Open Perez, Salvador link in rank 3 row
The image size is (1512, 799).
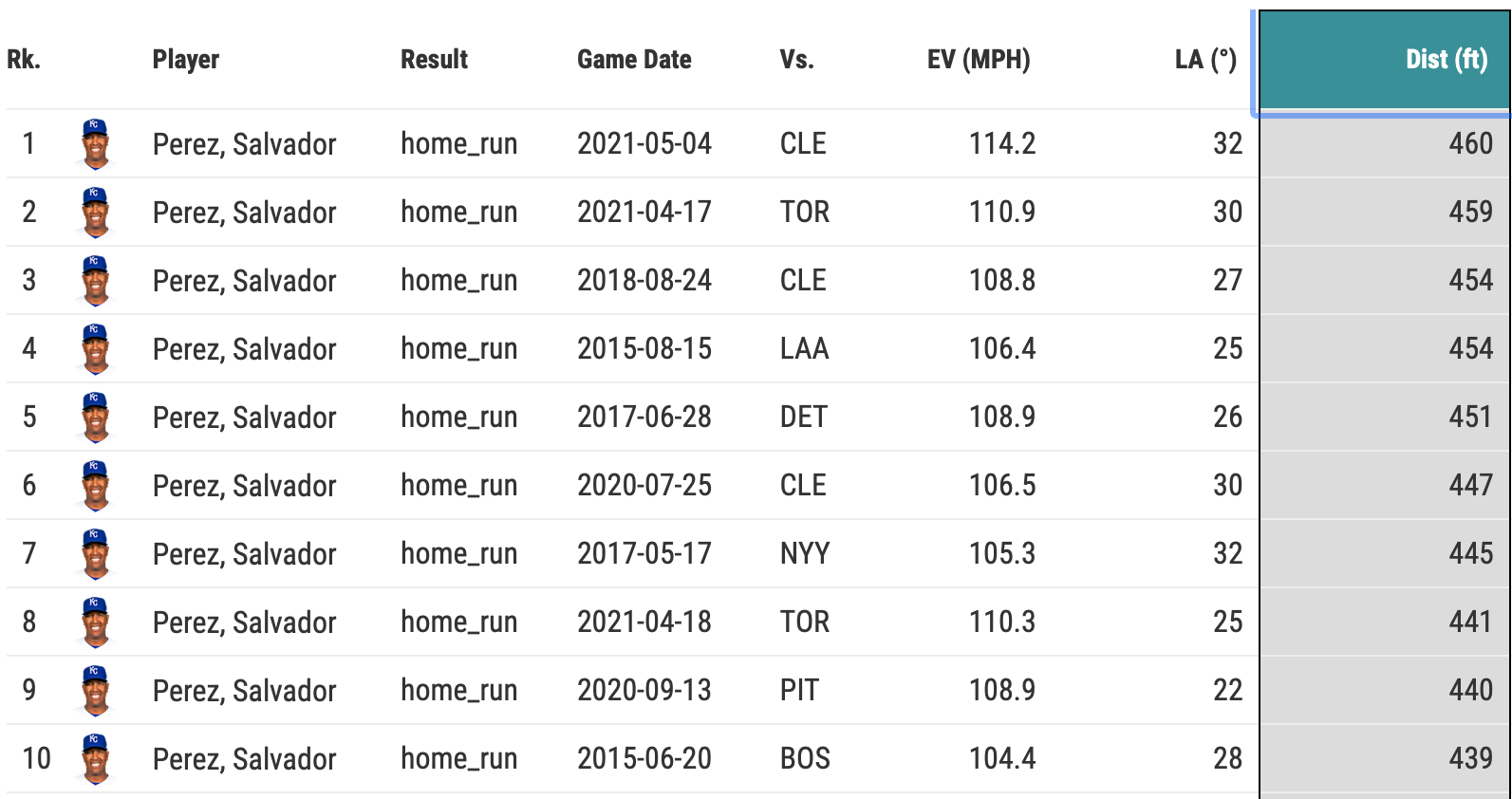point(245,281)
